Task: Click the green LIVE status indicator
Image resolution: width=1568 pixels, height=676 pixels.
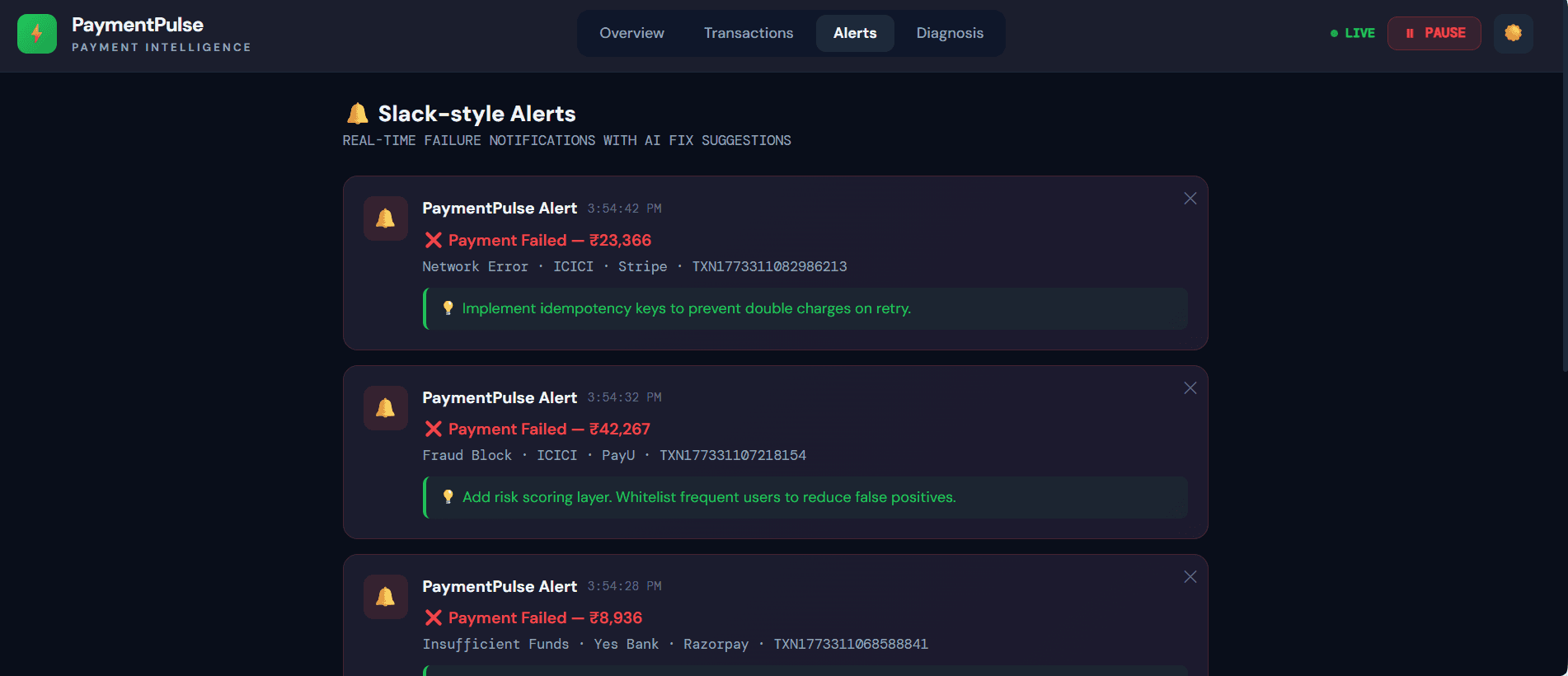Action: pyautogui.click(x=1353, y=33)
